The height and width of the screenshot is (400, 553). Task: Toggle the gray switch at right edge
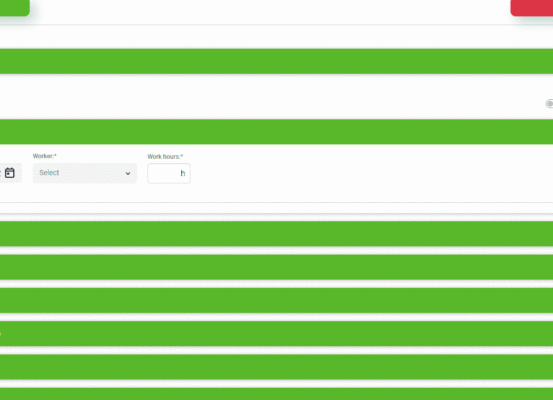click(x=549, y=104)
